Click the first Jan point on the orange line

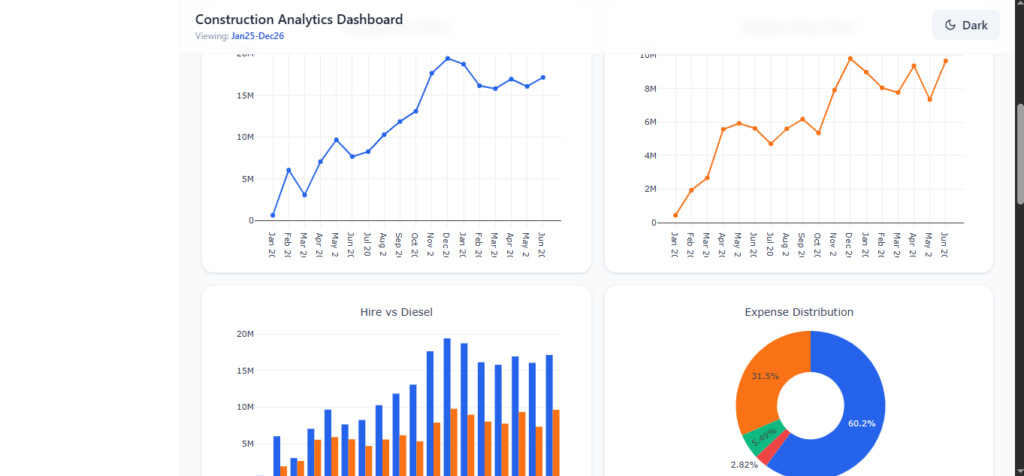(675, 215)
